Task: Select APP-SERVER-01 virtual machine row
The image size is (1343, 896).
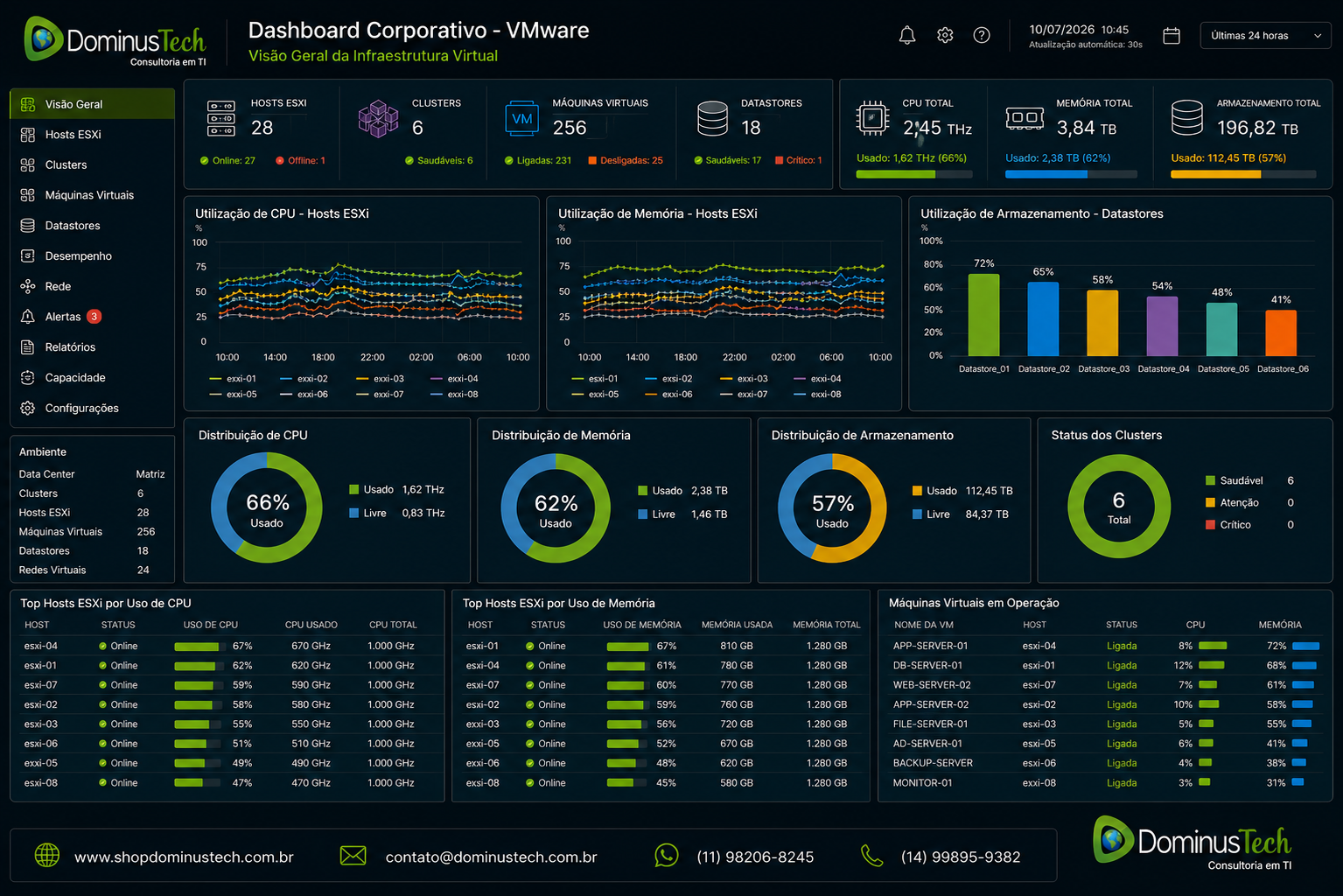Action: click(1104, 647)
